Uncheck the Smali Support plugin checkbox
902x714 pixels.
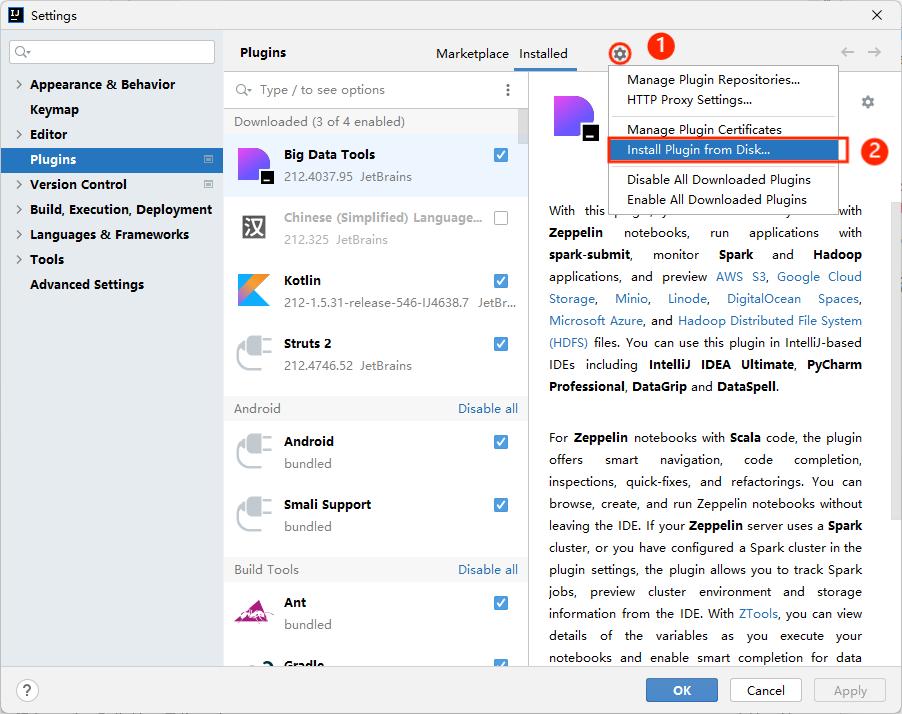(x=501, y=505)
